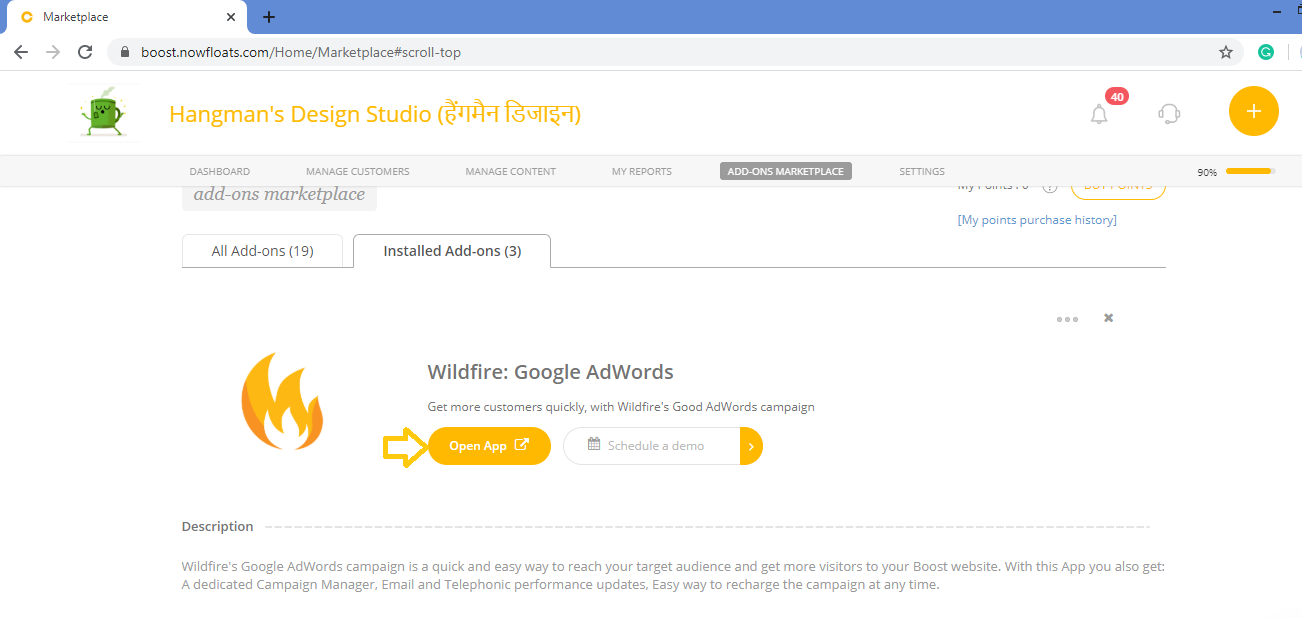The width and height of the screenshot is (1302, 618).
Task: Click the Wildfire flame logo
Action: tap(282, 401)
